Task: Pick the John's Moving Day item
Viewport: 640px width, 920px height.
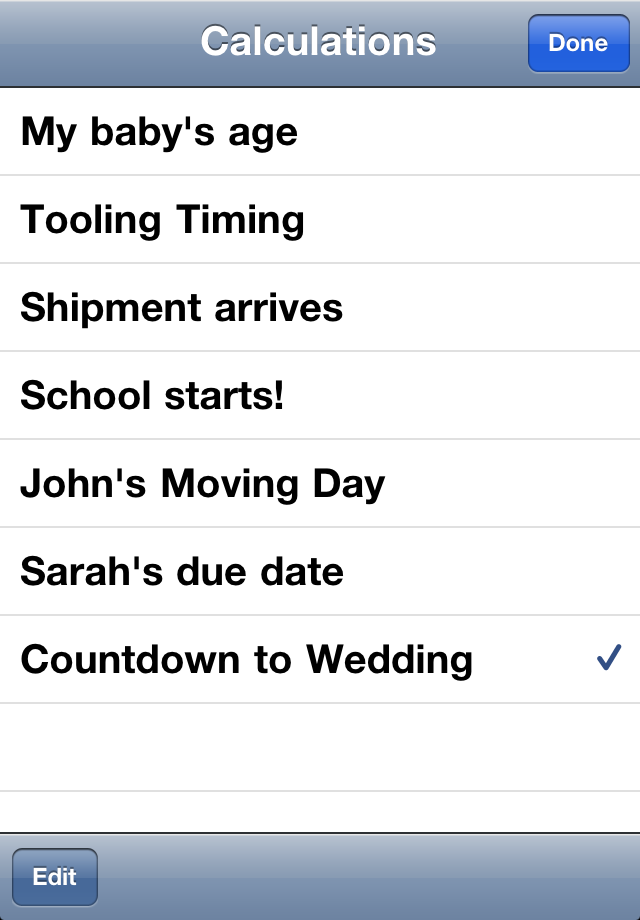Action: point(203,484)
